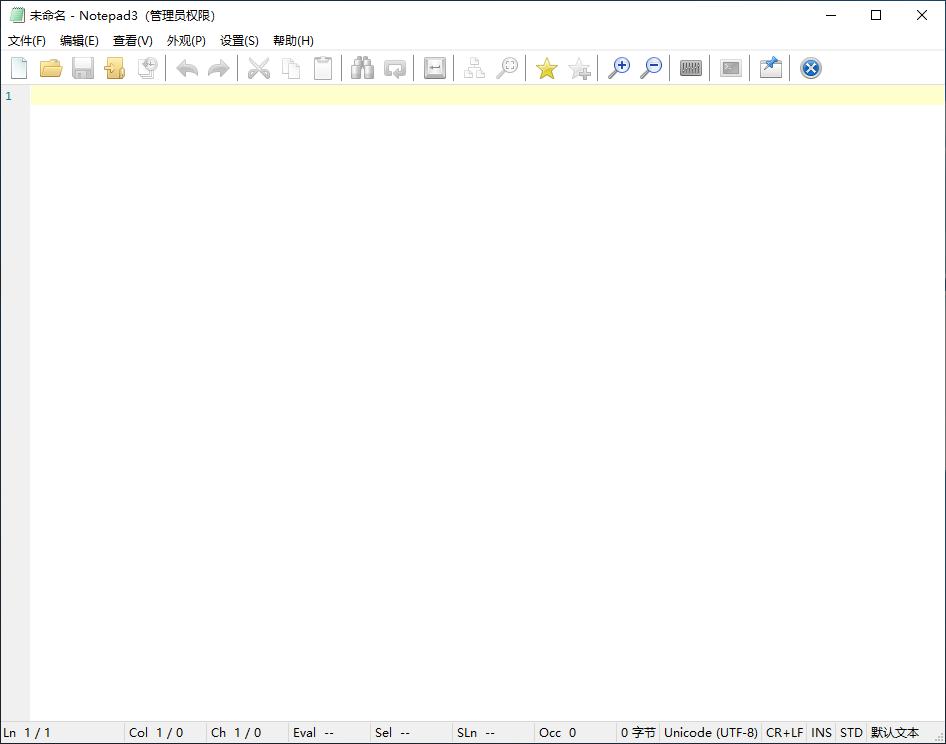Image resolution: width=946 pixels, height=744 pixels.
Task: Launch the console via the terminal icon
Action: (x=730, y=67)
